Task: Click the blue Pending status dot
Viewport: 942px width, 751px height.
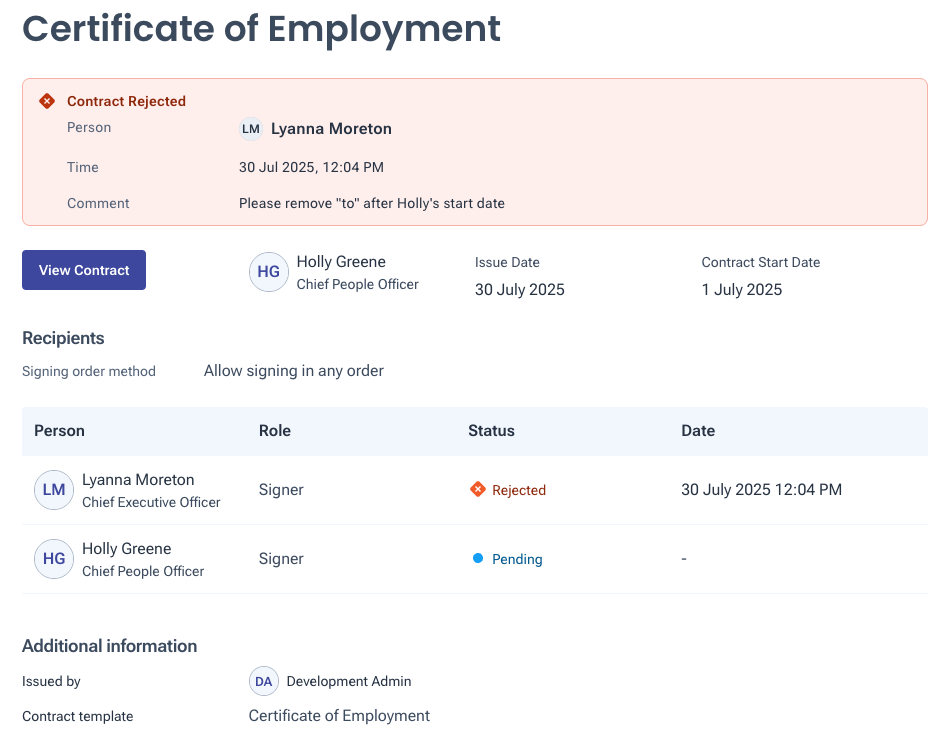Action: pos(478,559)
